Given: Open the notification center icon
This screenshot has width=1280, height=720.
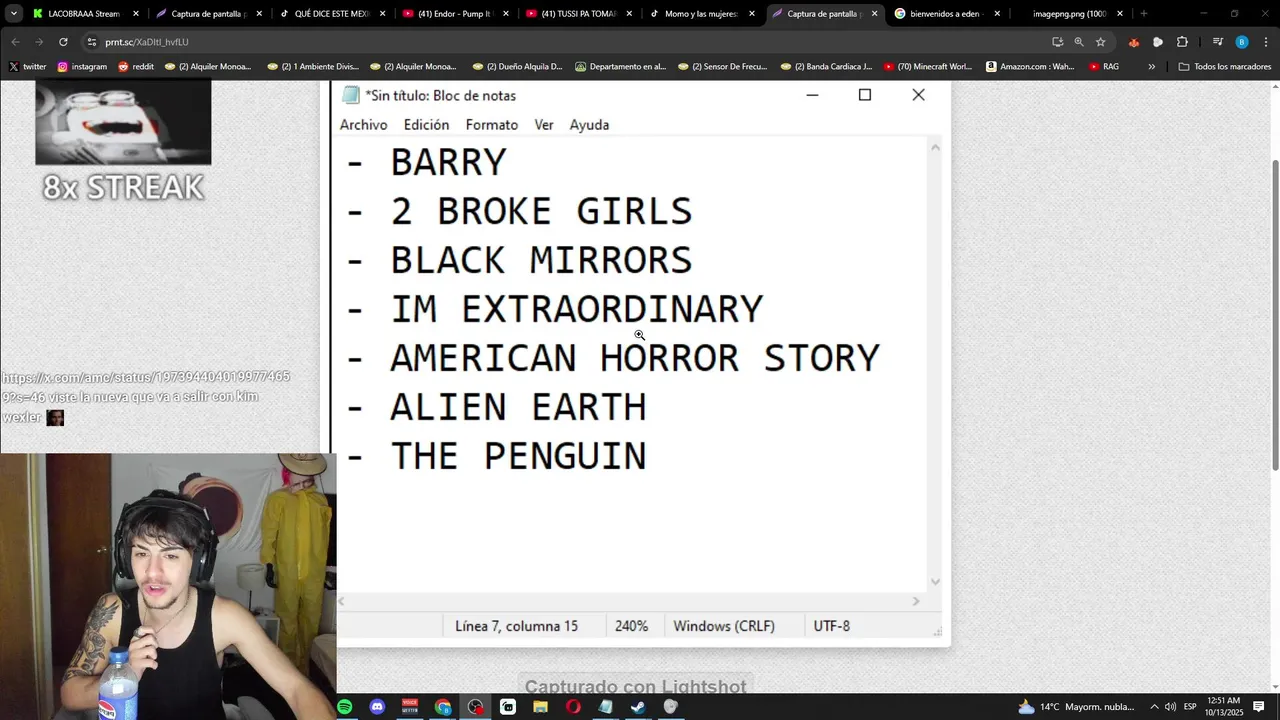Looking at the screenshot, I should 1259,707.
